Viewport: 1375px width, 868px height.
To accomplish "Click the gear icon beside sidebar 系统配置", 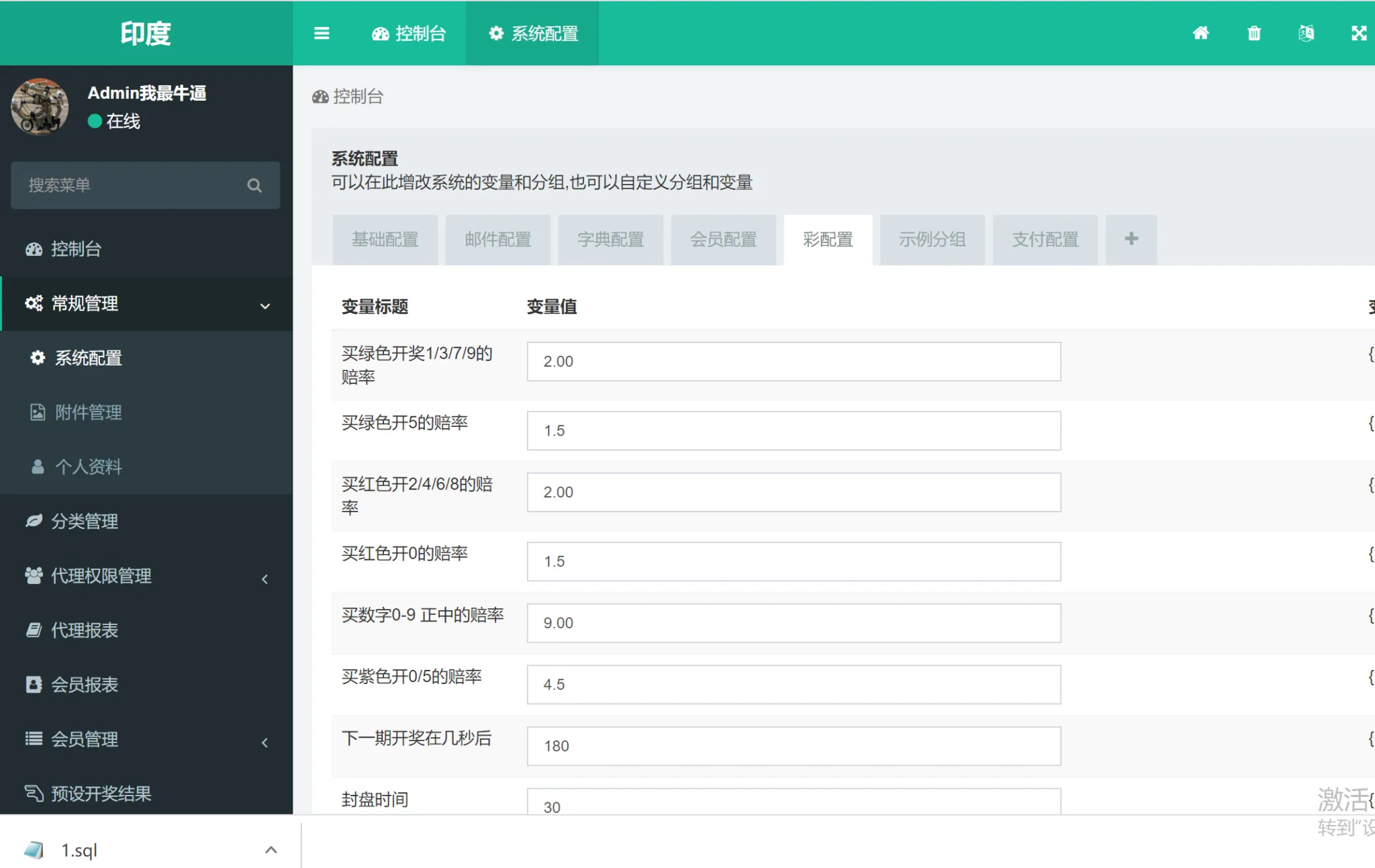I will (38, 358).
